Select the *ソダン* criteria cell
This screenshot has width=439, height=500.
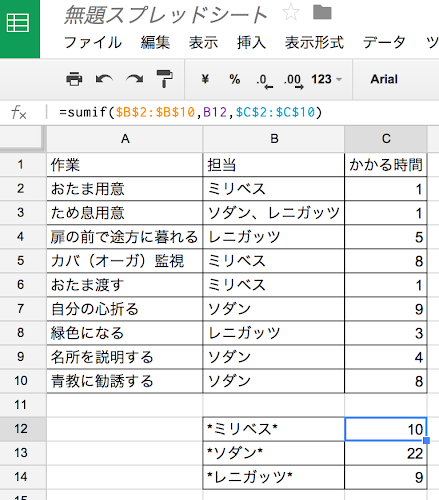point(274,453)
